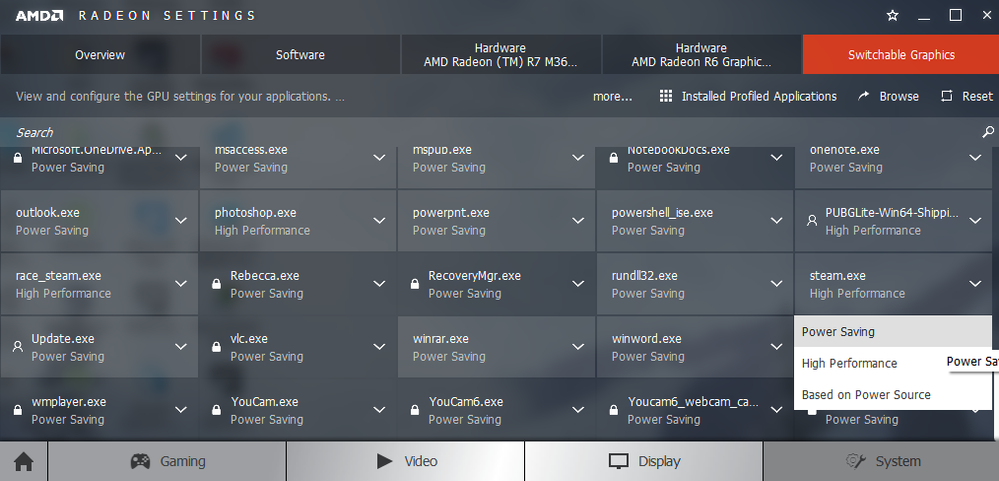Click lock icon on YouCam.exe

coord(216,410)
